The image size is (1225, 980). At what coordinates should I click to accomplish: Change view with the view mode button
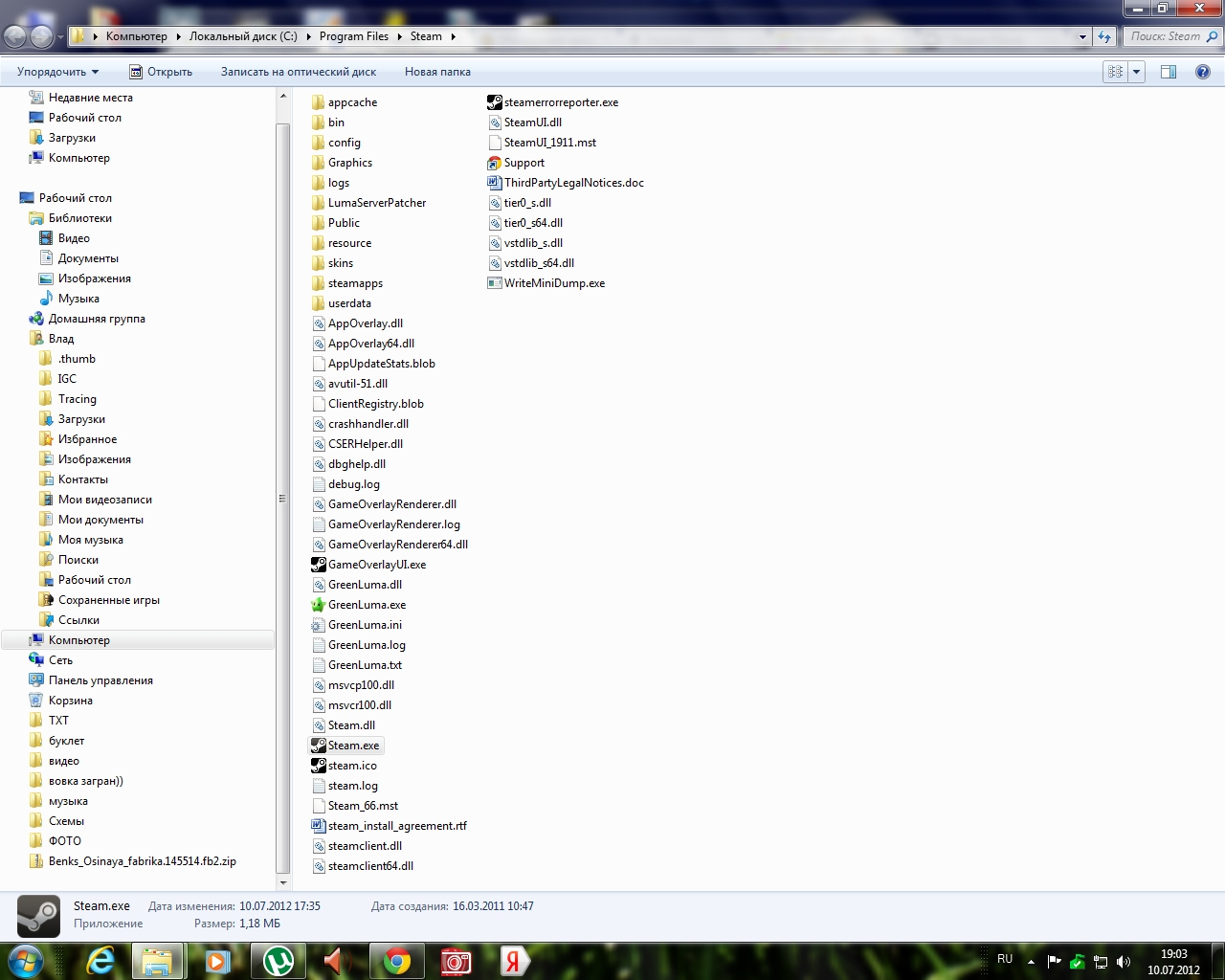[1116, 72]
